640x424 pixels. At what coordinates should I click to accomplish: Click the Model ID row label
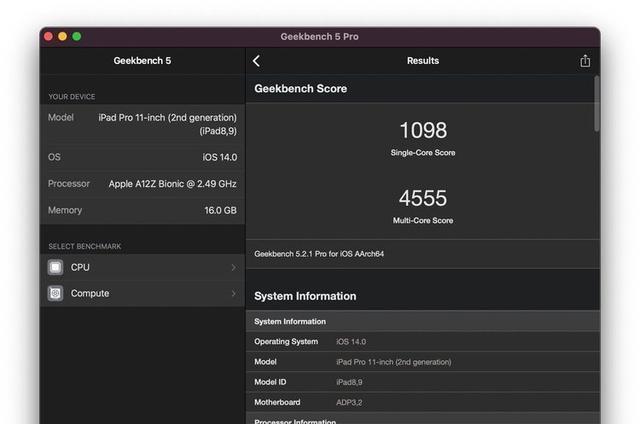click(270, 382)
